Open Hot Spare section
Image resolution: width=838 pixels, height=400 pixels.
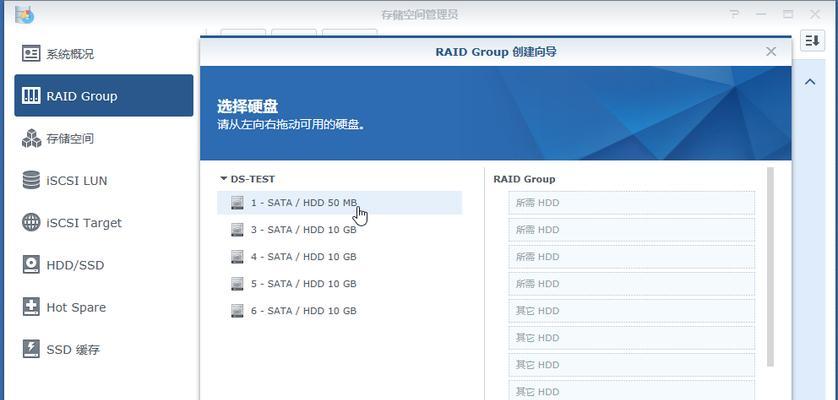coord(103,307)
